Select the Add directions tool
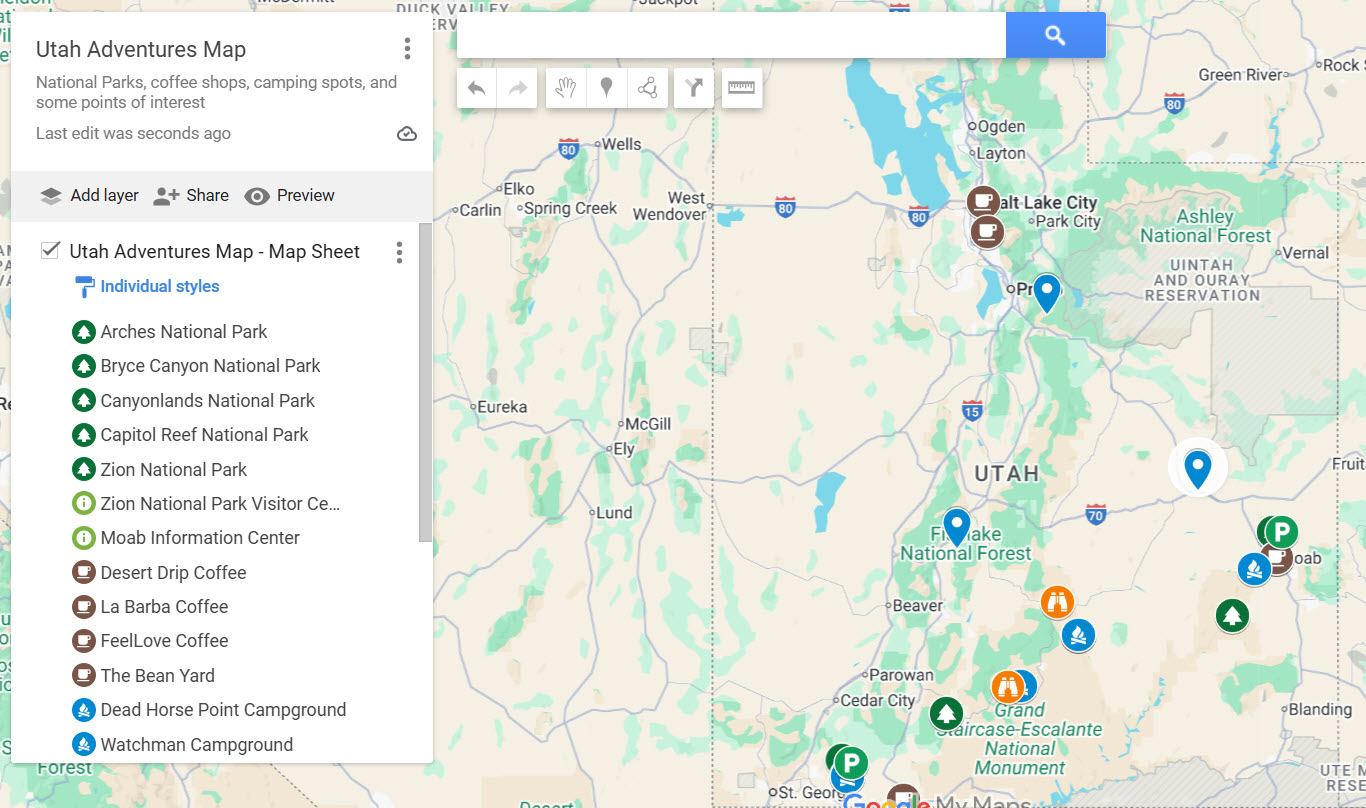This screenshot has height=808, width=1366. click(x=694, y=88)
